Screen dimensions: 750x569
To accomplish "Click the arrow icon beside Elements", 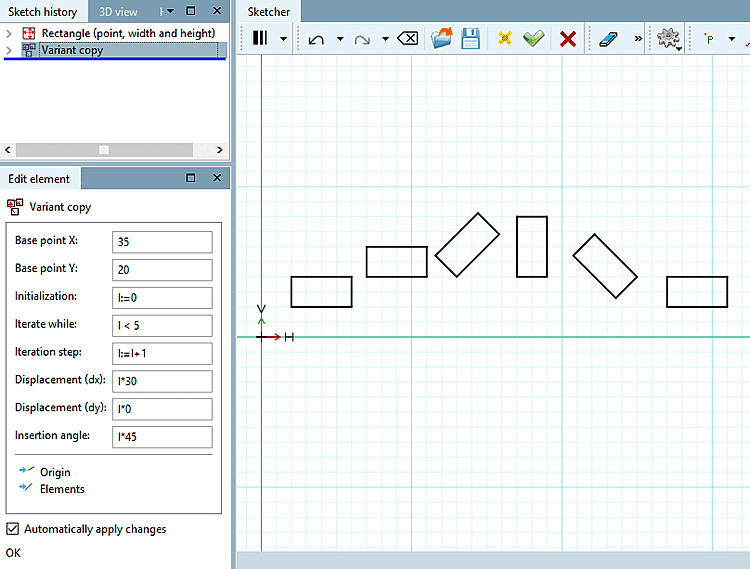I will click(x=26, y=488).
